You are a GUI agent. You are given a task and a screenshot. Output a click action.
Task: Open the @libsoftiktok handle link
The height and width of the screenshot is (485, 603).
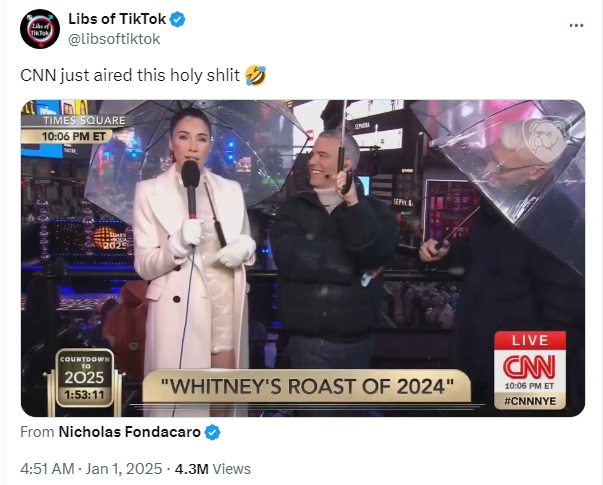tap(114, 39)
